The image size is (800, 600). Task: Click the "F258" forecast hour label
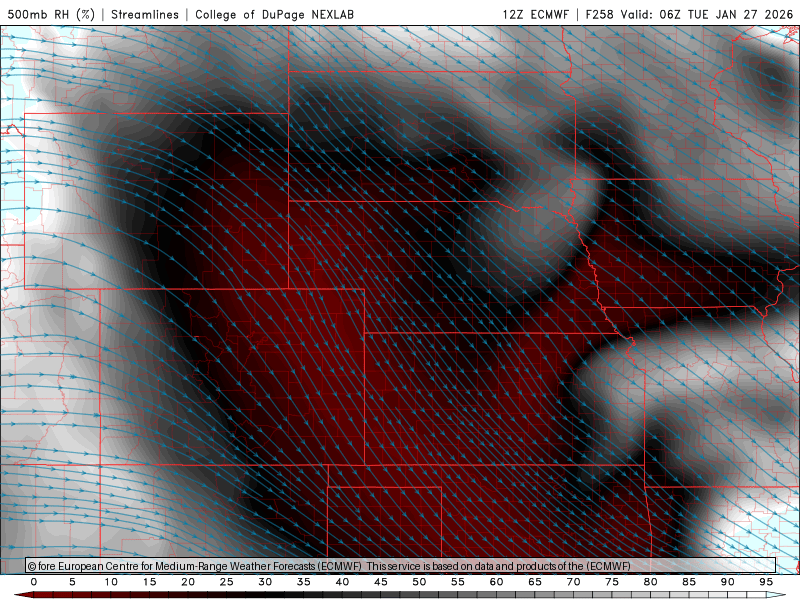(599, 14)
